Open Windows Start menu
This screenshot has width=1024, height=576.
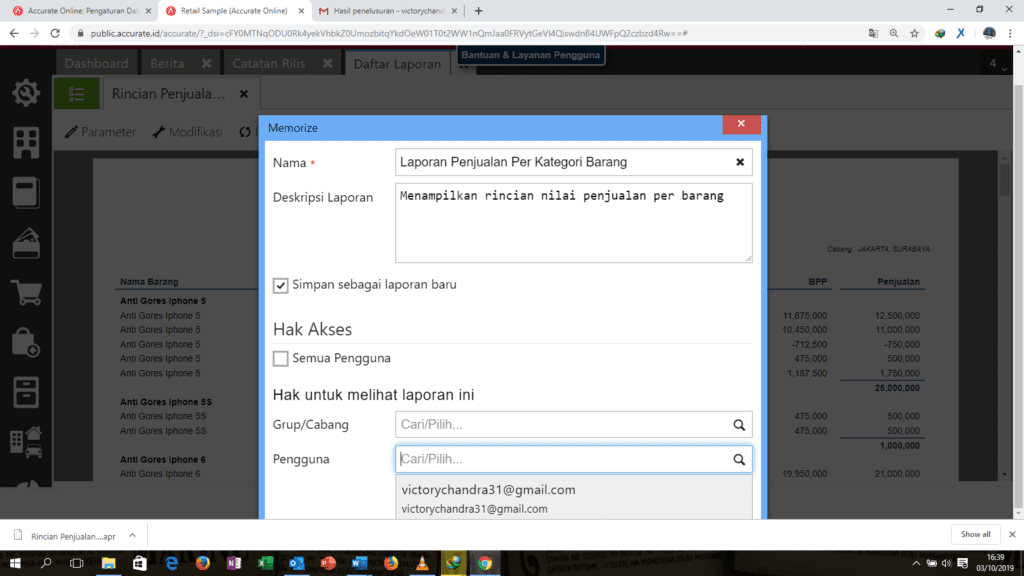pyautogui.click(x=14, y=563)
